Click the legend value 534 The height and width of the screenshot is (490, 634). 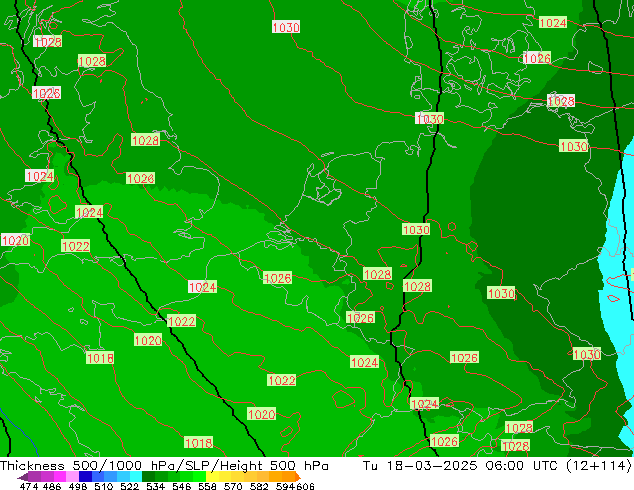(155, 486)
